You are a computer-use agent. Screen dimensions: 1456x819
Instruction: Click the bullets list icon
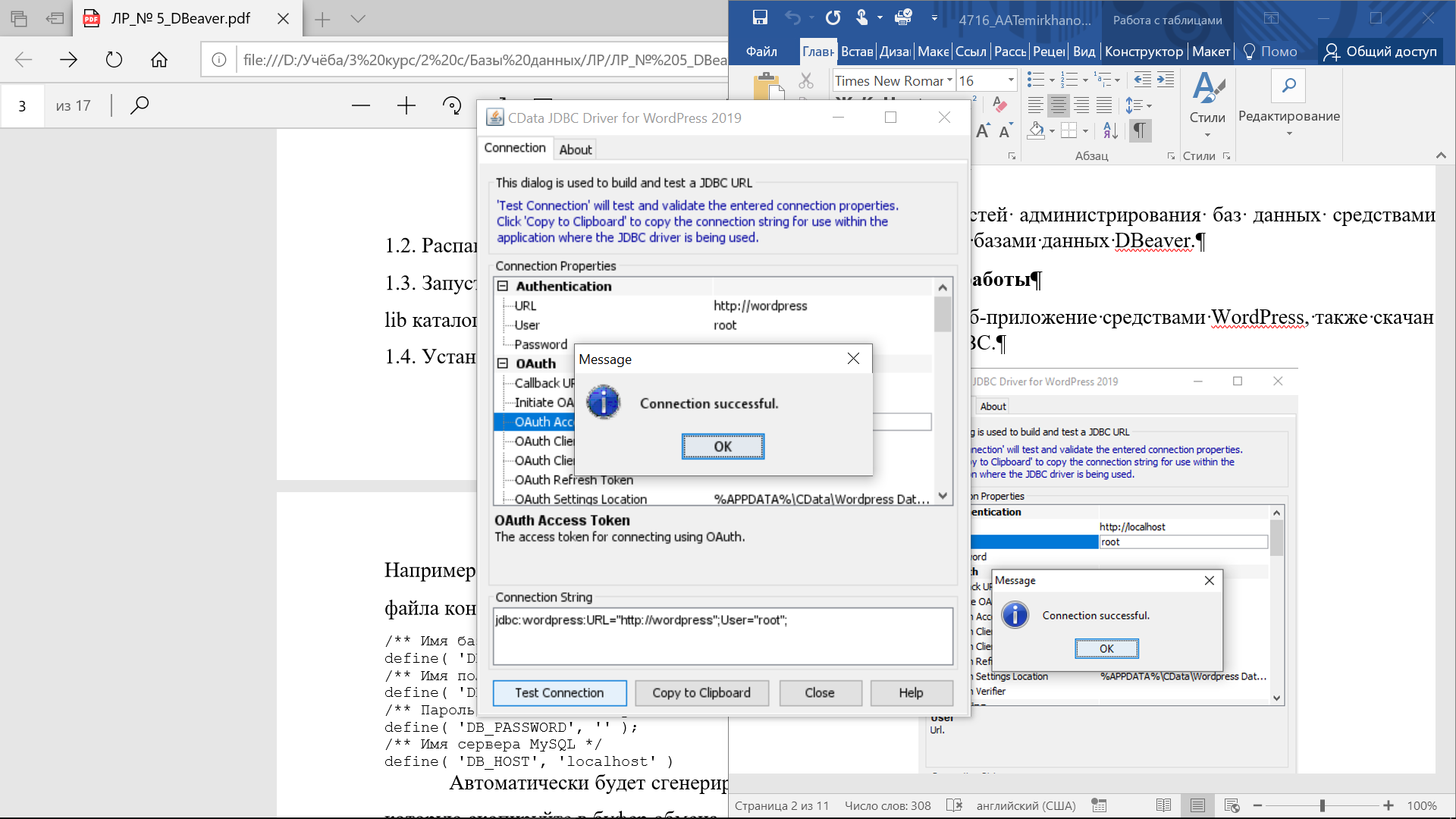point(1035,80)
